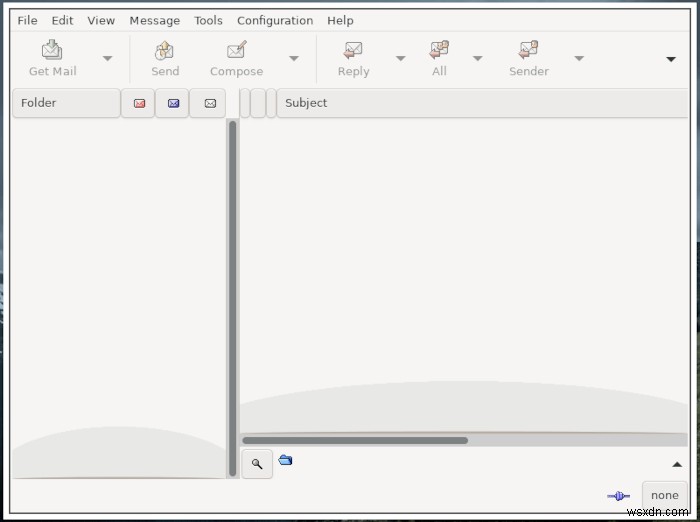Viewport: 700px width, 522px height.
Task: Open the File menu
Action: [x=27, y=21]
